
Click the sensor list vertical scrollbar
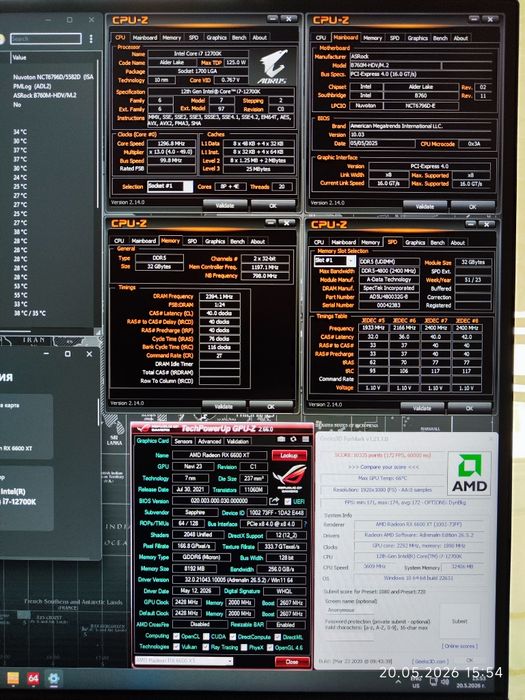pyautogui.click(x=98, y=134)
